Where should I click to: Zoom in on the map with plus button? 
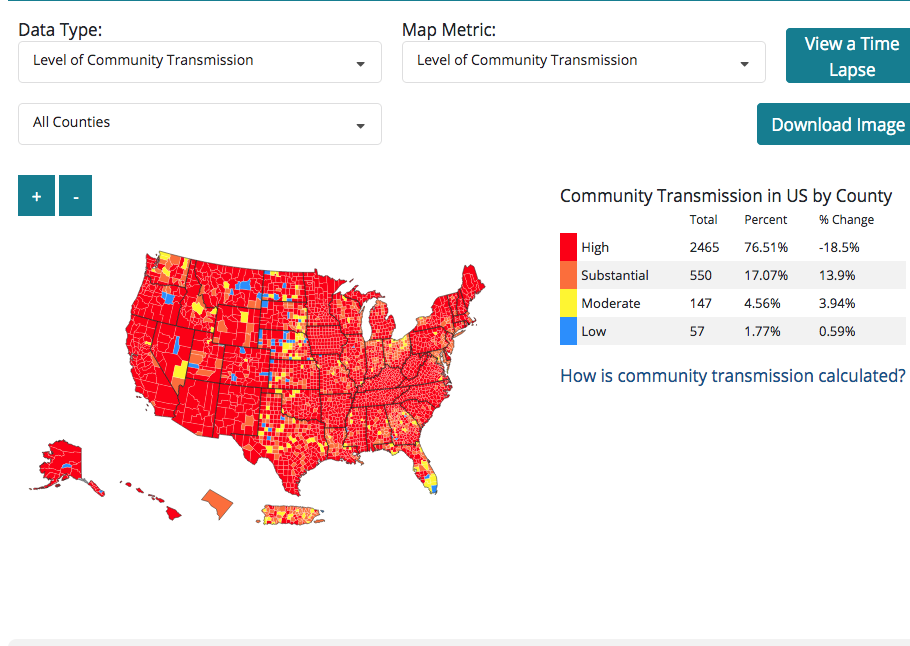coord(36,196)
